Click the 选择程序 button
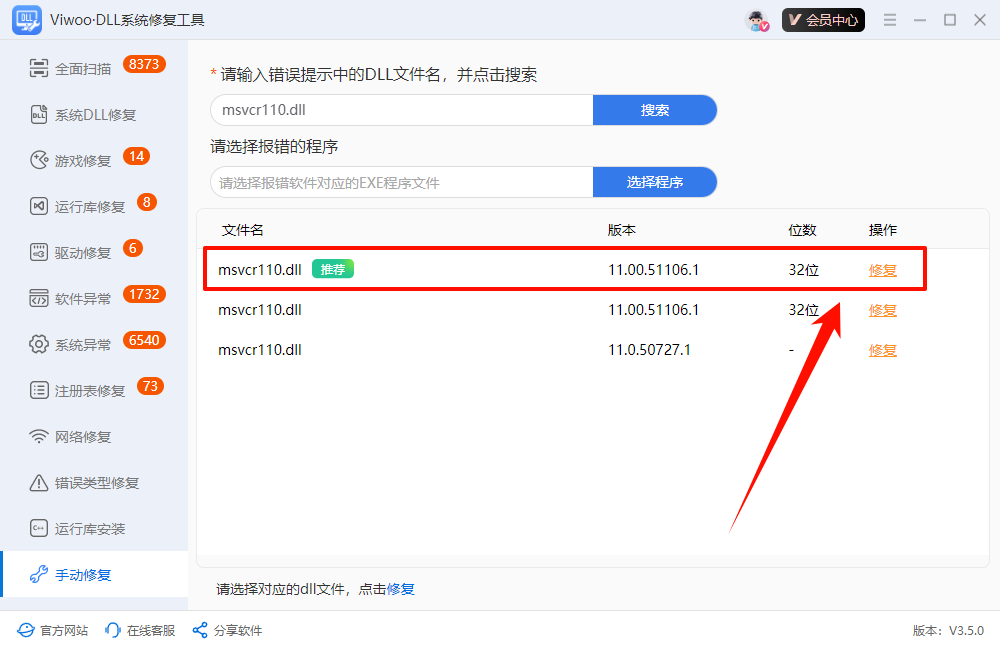This screenshot has height=650, width=1000. (655, 182)
